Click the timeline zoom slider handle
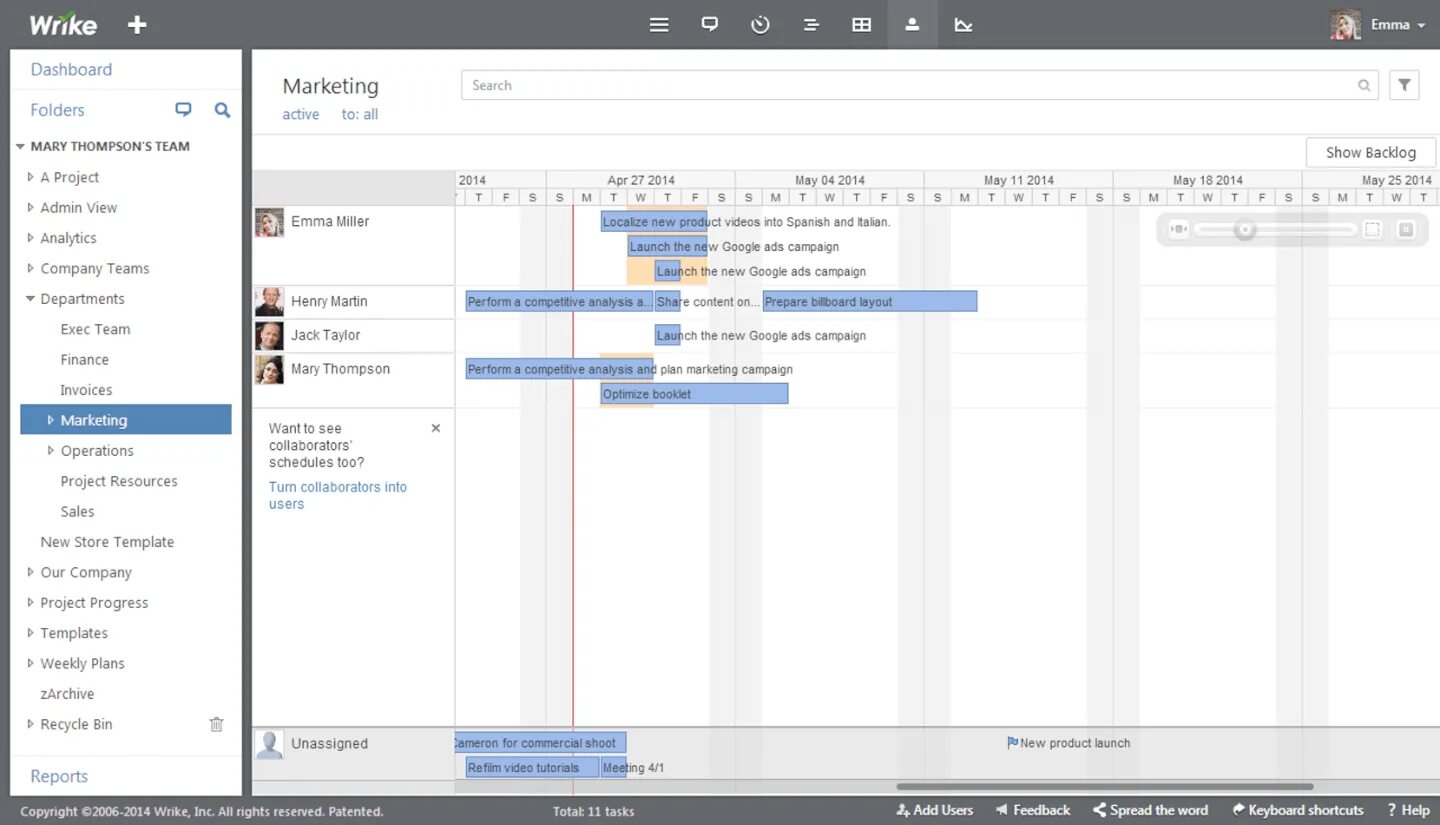 1244,230
